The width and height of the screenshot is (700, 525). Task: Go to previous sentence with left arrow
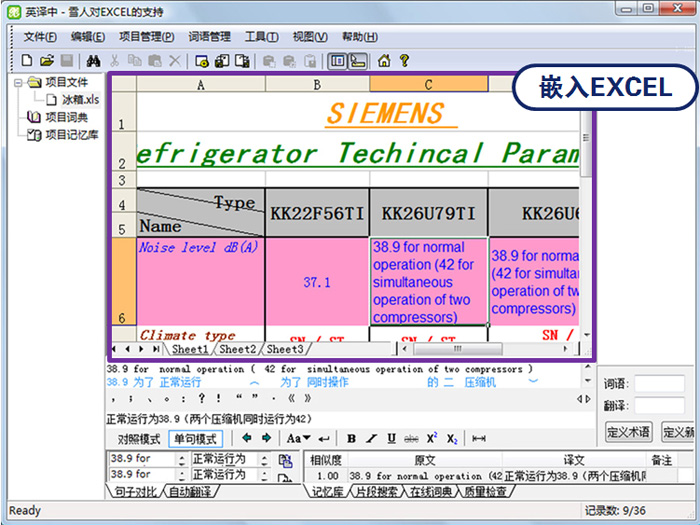(247, 439)
